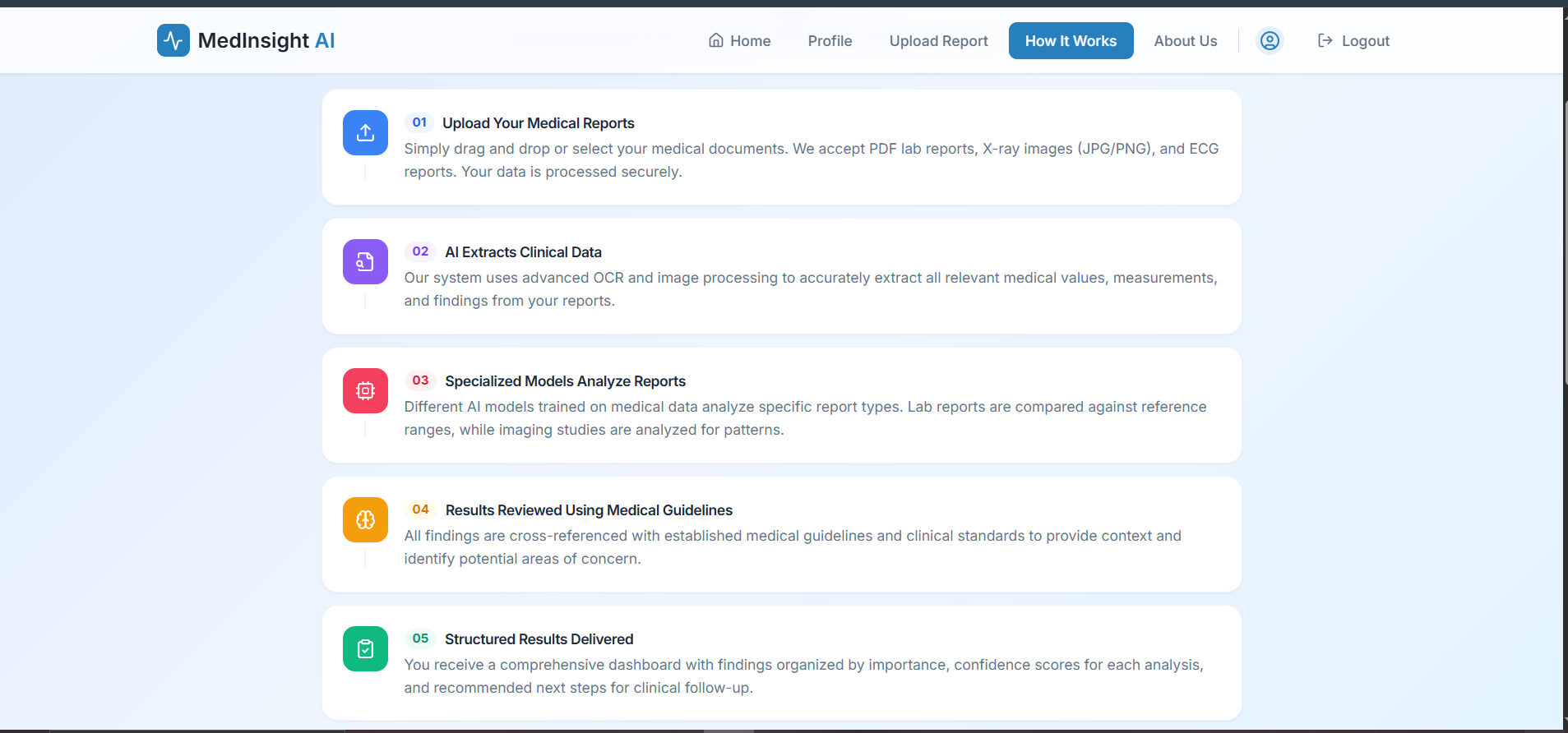The height and width of the screenshot is (733, 1568).
Task: Open the About Us page
Action: pos(1185,41)
